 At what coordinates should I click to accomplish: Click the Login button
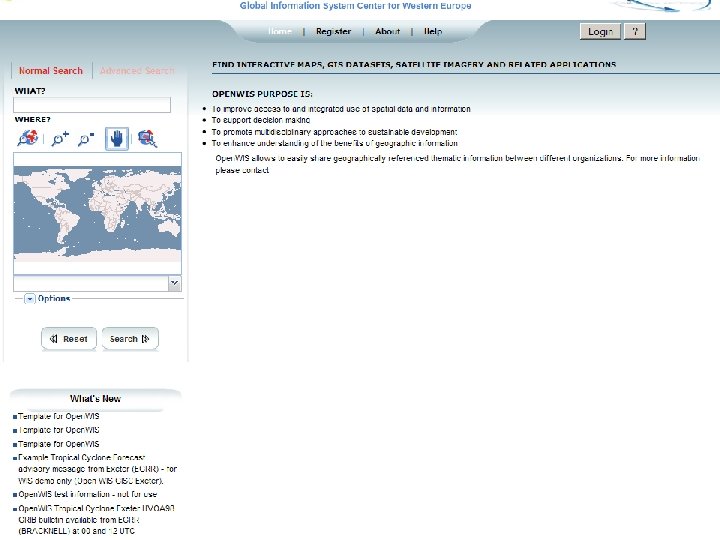click(600, 32)
